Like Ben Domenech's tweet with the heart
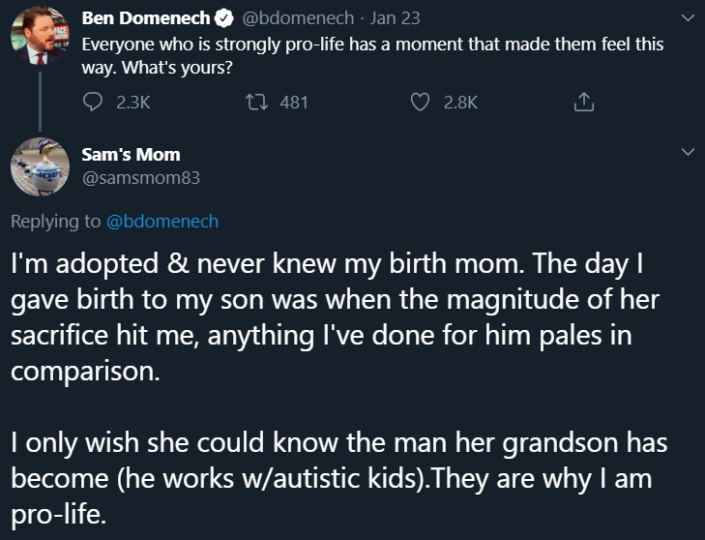This screenshot has width=705, height=540. 421,101
